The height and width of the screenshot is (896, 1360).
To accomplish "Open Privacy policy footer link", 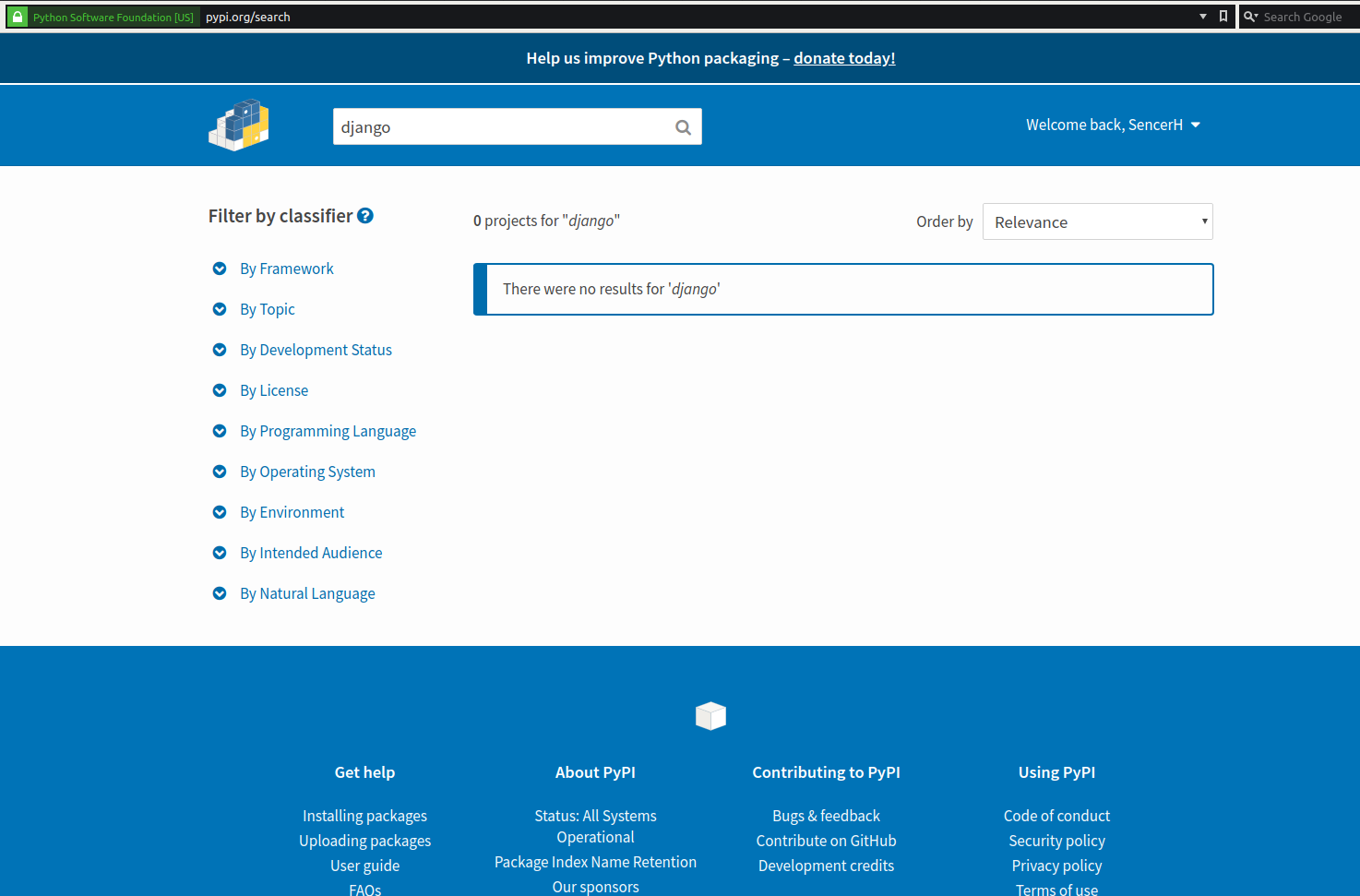I will pos(1056,866).
